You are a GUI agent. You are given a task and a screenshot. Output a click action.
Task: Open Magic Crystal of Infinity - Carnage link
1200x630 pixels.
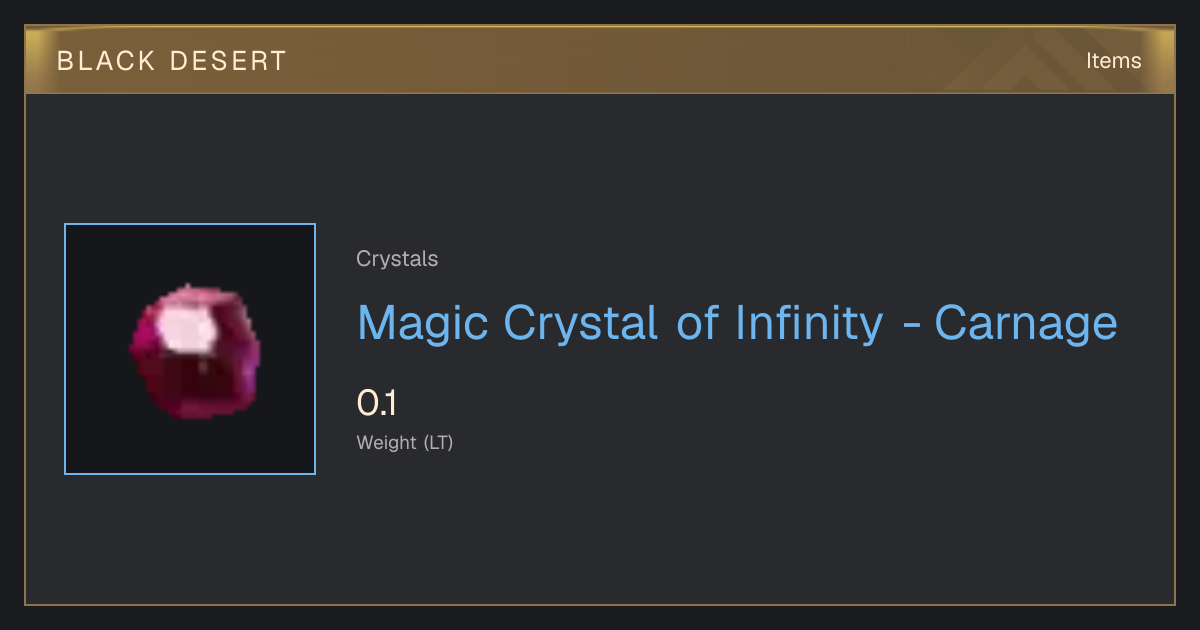(x=737, y=323)
